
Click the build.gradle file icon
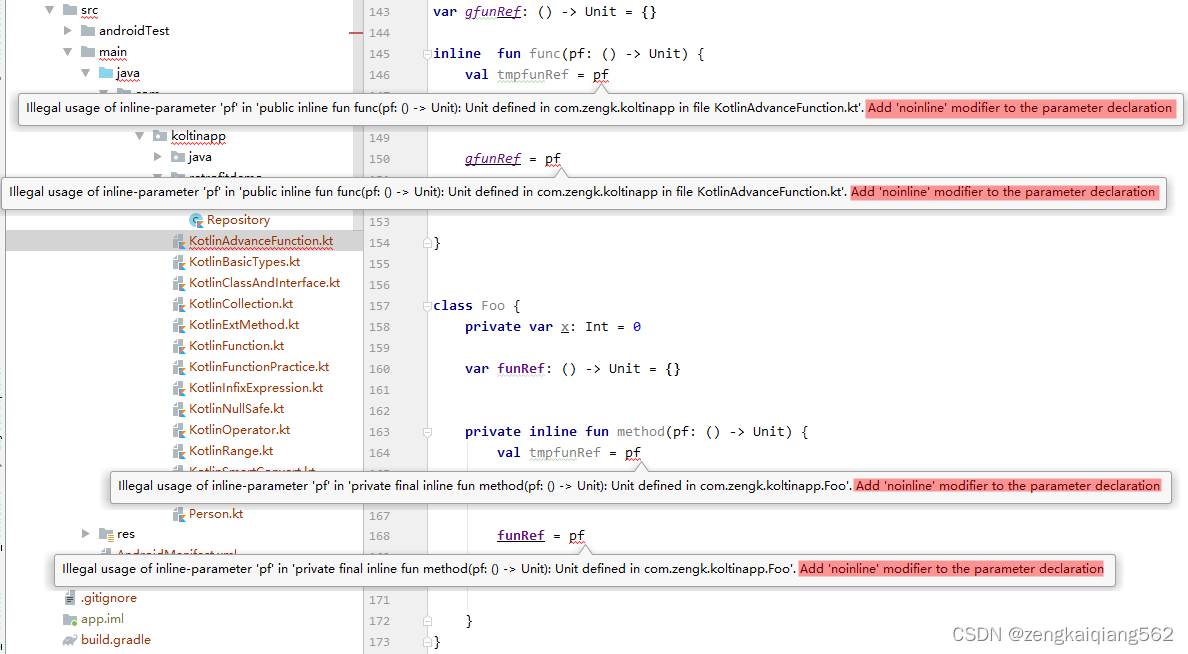coord(70,640)
